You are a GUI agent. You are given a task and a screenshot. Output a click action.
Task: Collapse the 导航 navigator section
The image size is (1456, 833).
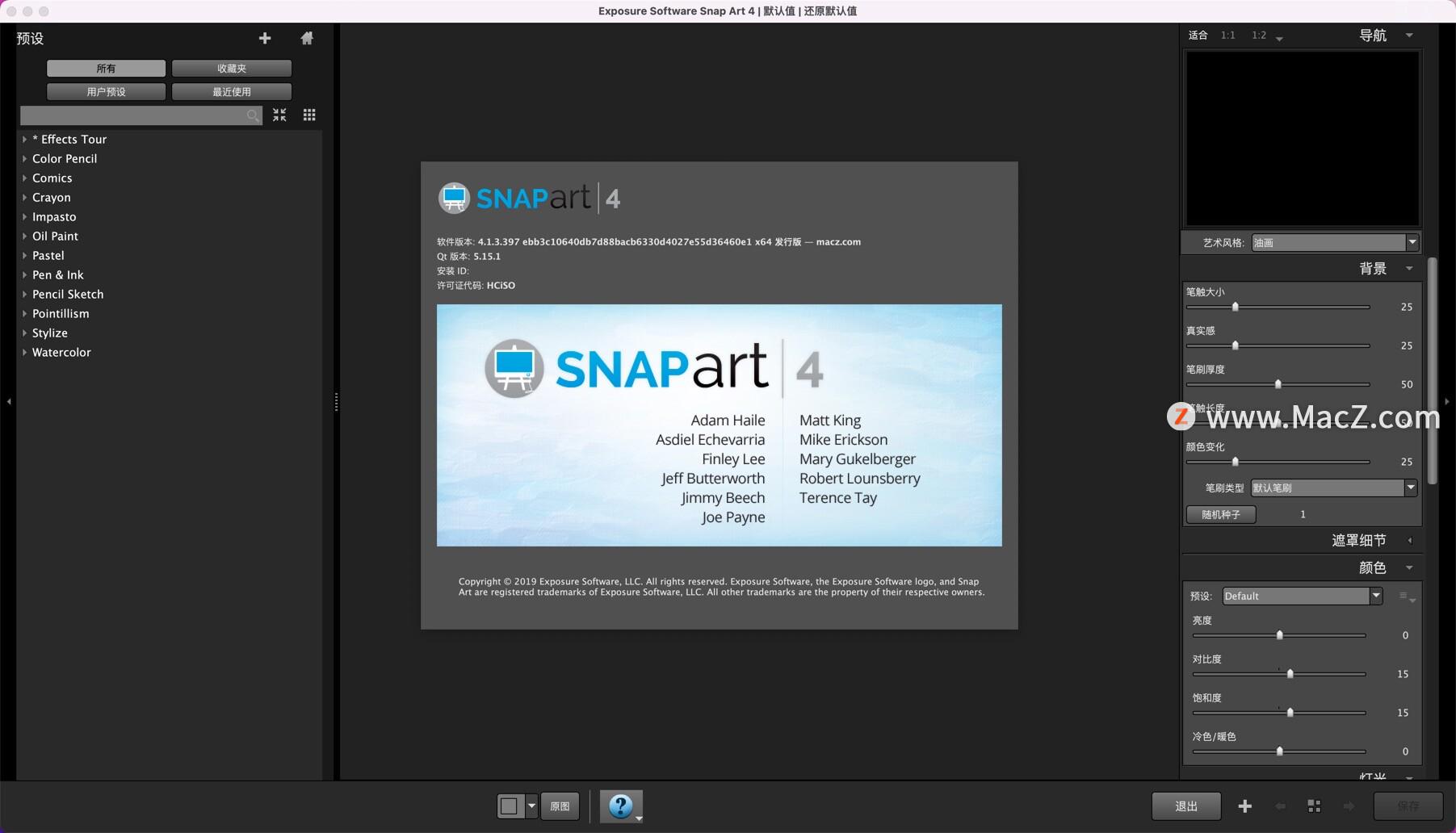click(x=1409, y=36)
